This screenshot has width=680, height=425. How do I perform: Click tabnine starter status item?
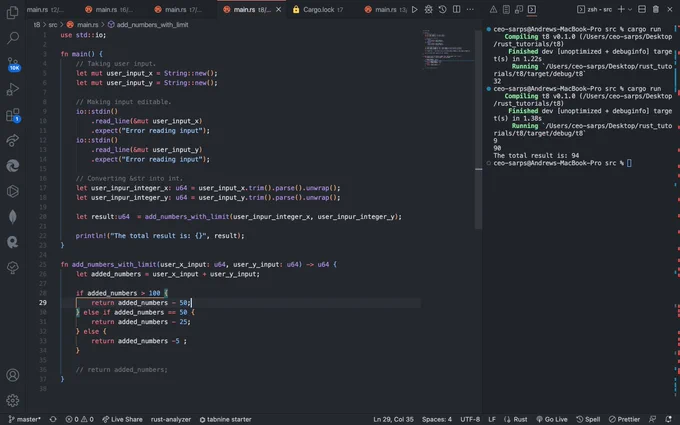tap(225, 419)
